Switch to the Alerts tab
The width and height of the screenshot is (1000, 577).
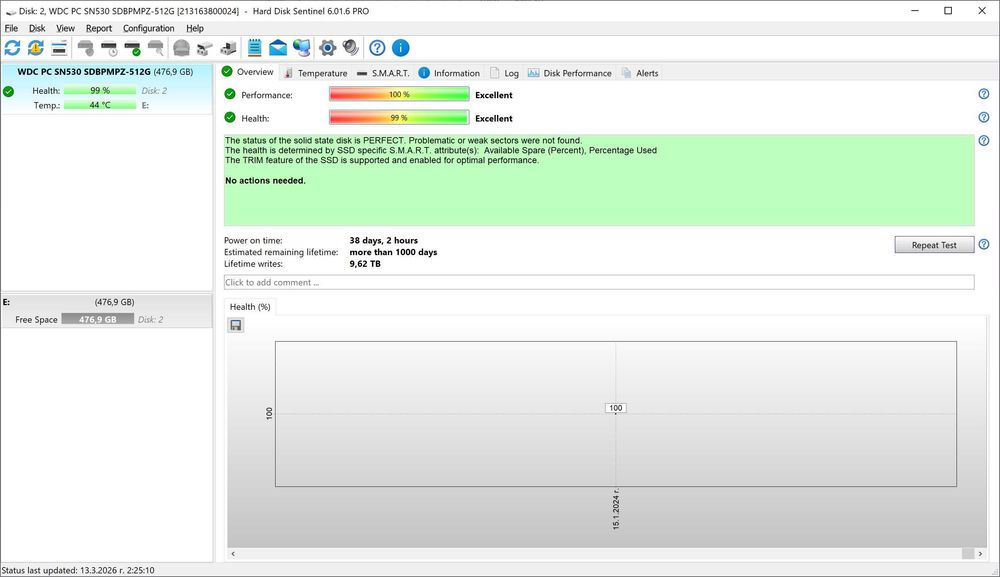point(640,73)
